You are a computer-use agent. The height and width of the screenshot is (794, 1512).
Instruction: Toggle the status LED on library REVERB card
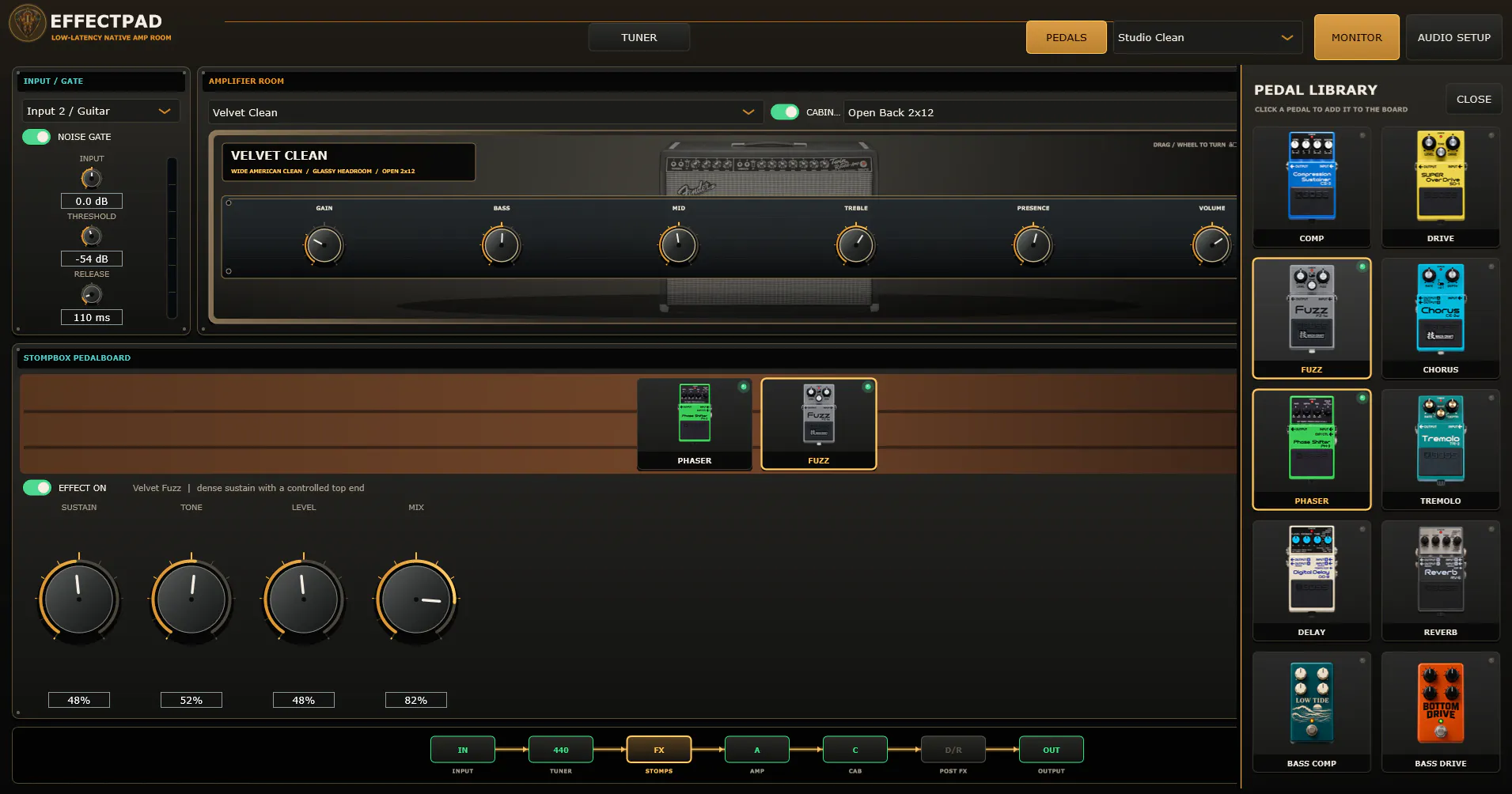pyautogui.click(x=1491, y=529)
